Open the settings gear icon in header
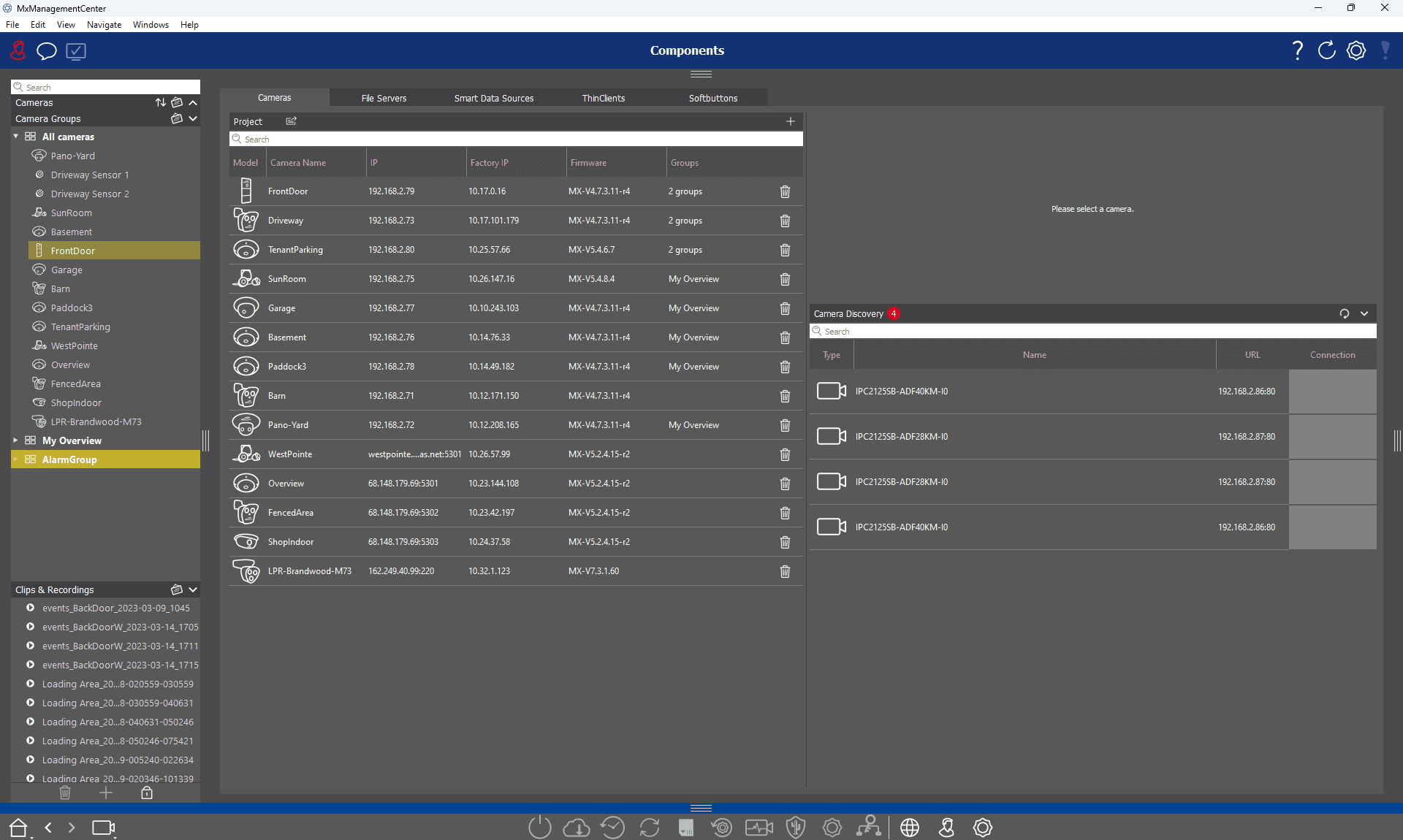Image resolution: width=1403 pixels, height=840 pixels. tap(1356, 50)
